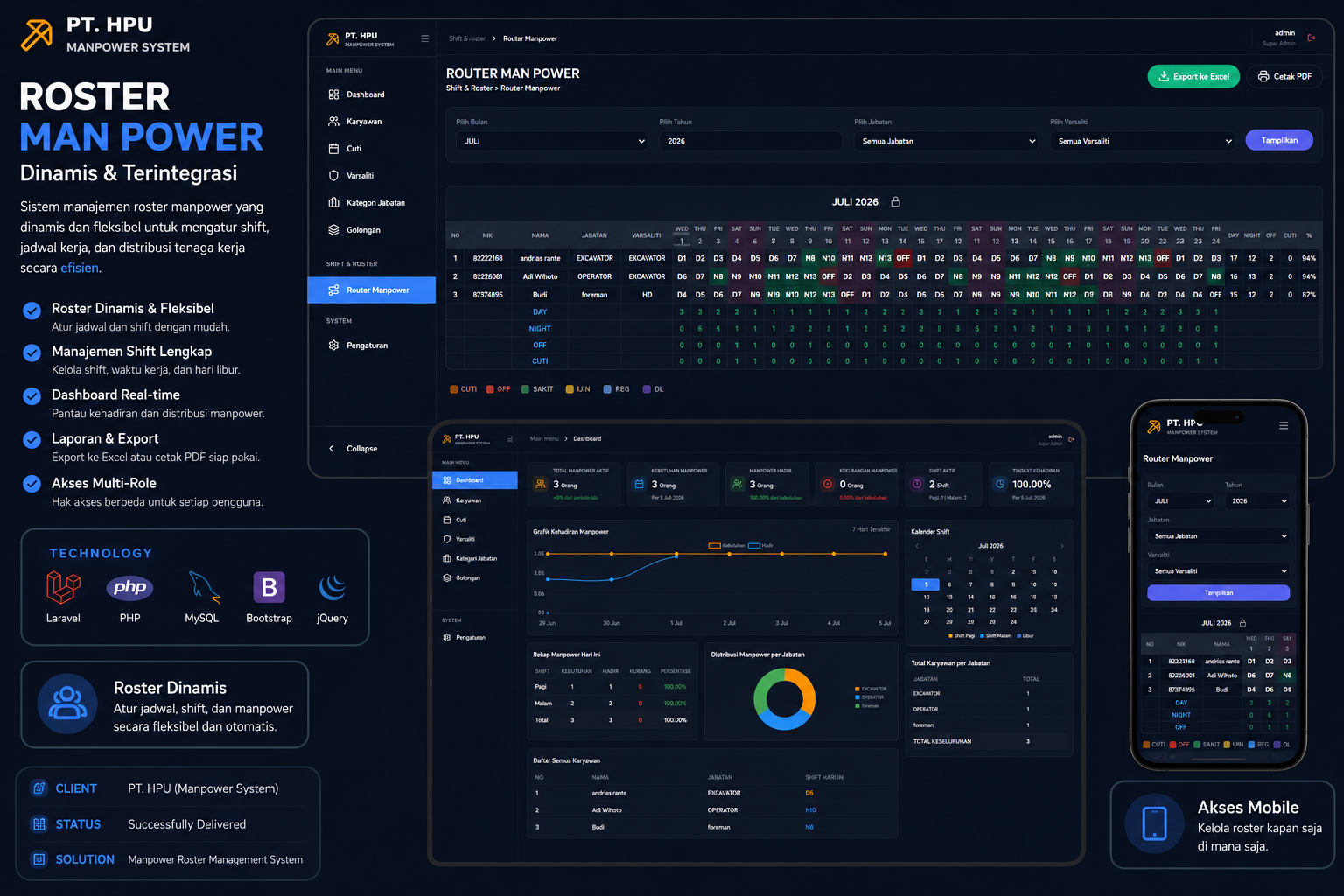Click the Kategori Jabatan briefcase icon in main sidebar
1344x896 pixels.
(x=333, y=203)
